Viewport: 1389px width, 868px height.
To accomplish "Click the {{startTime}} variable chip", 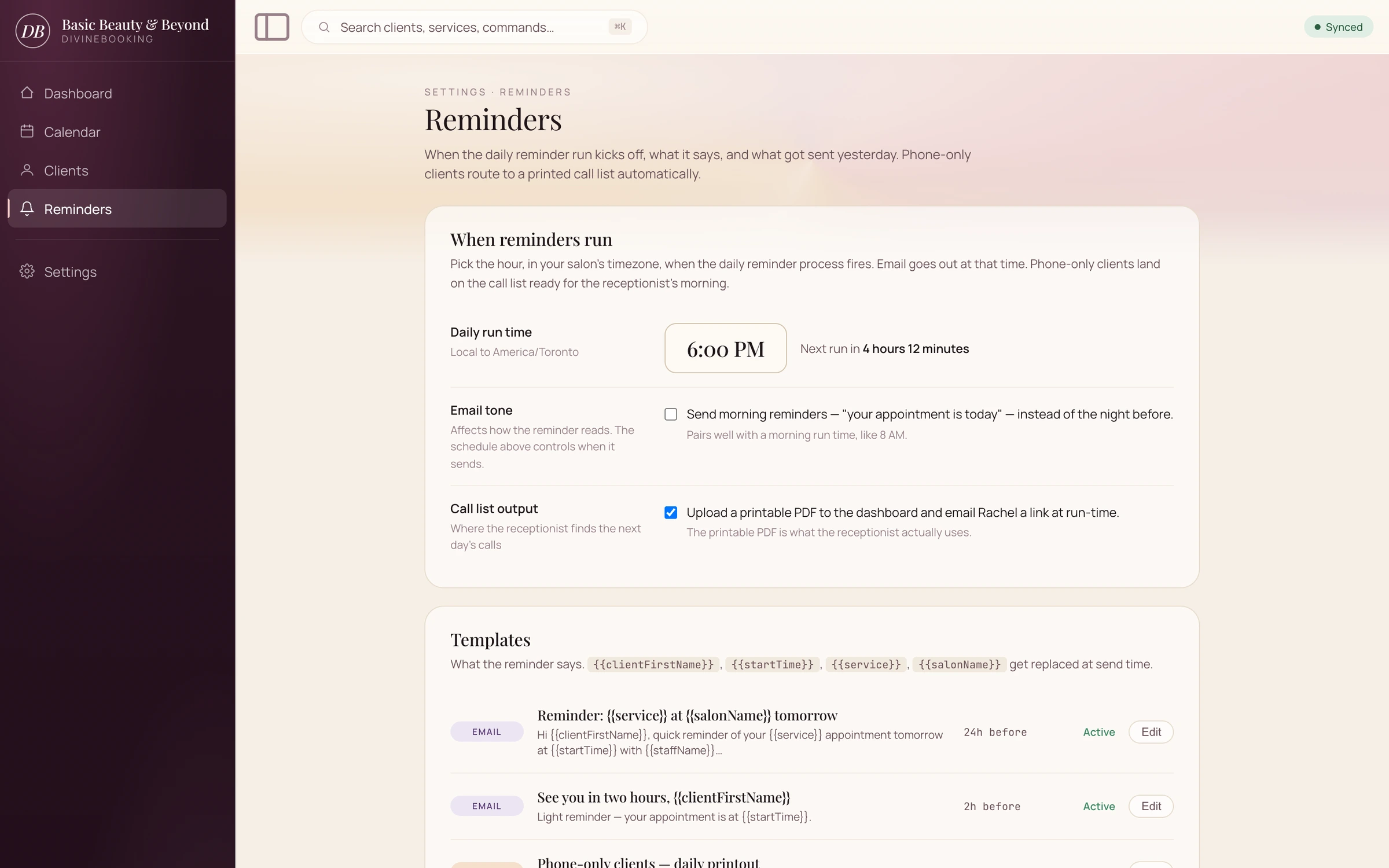I will click(x=772, y=664).
